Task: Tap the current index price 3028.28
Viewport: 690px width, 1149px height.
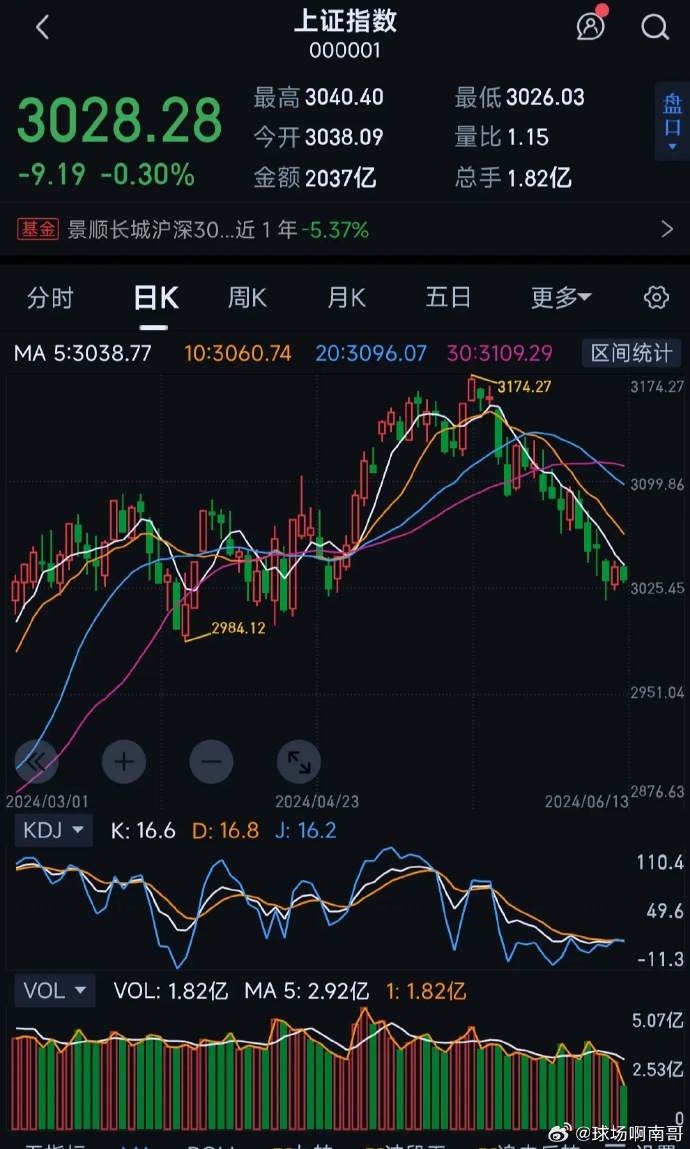Action: 119,119
